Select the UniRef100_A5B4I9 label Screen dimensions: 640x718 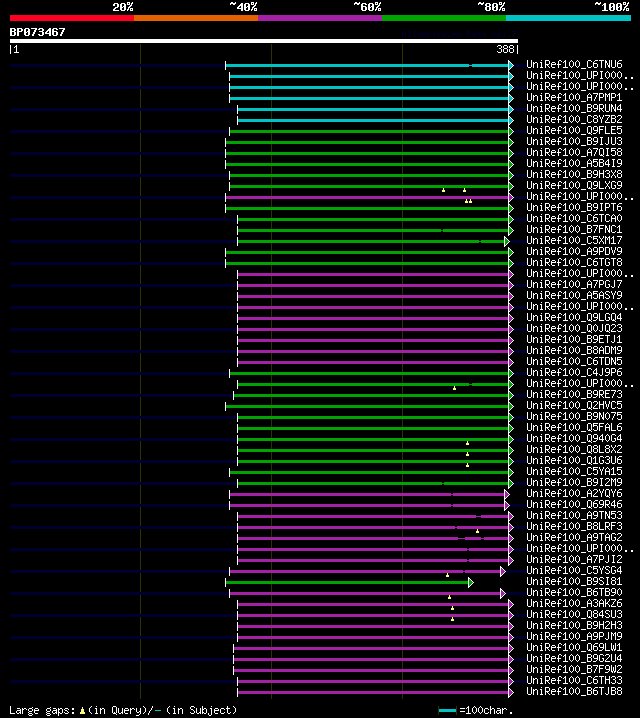[574, 163]
